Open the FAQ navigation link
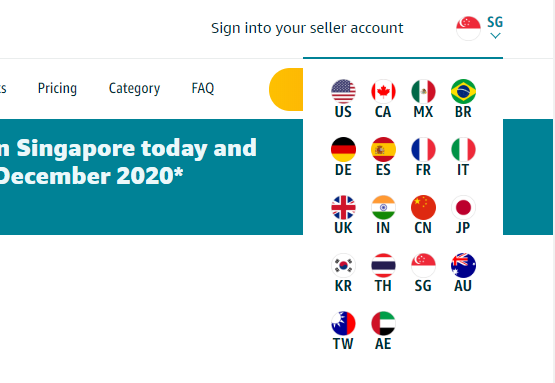 202,88
